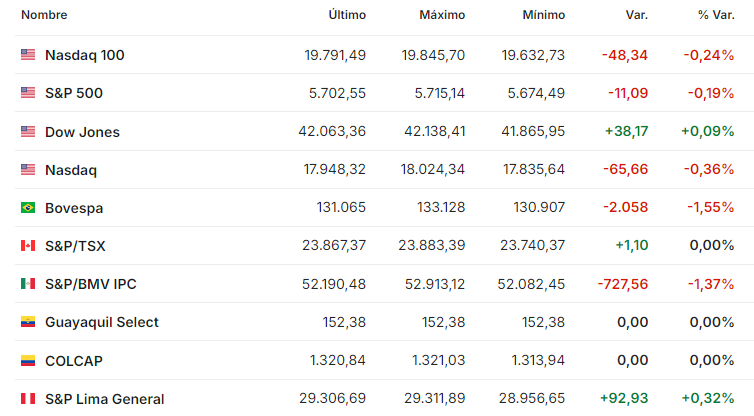Screen dimensions: 754x416
Task: Select the S&P/BMV IPC index name
Action: 91,284
